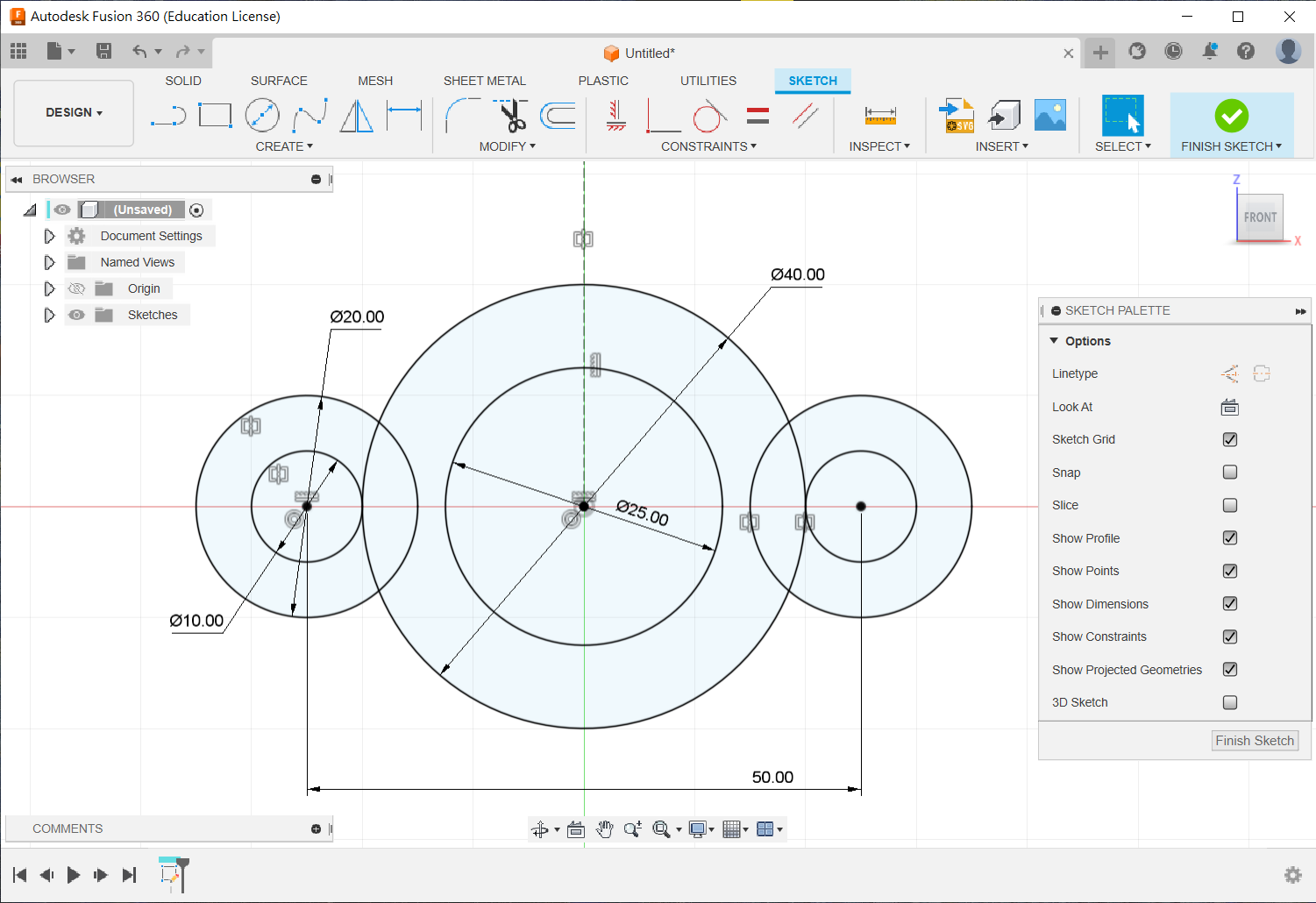Uncheck Show Dimensions option
The image size is (1316, 903).
tap(1229, 604)
